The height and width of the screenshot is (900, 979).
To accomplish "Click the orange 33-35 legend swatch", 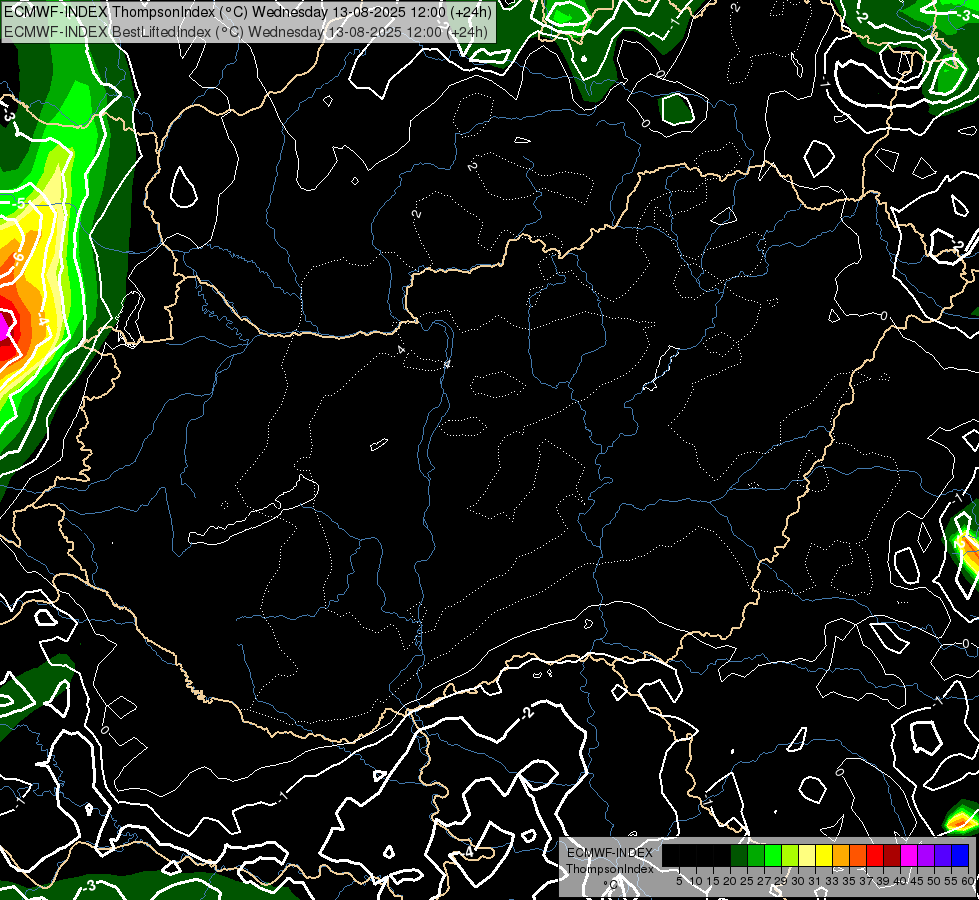I will [841, 856].
